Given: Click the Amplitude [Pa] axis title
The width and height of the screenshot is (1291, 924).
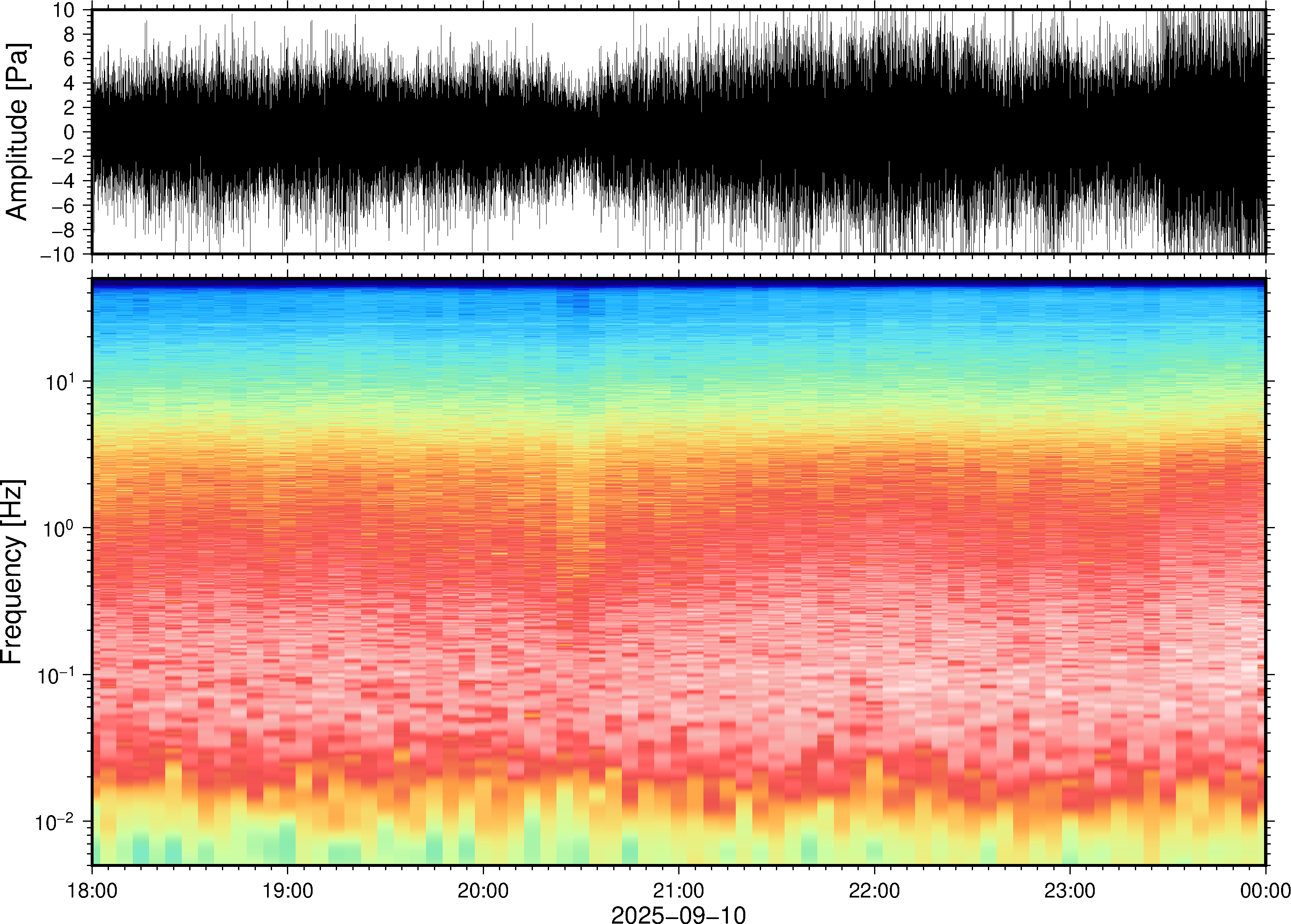Looking at the screenshot, I should pos(17,131).
